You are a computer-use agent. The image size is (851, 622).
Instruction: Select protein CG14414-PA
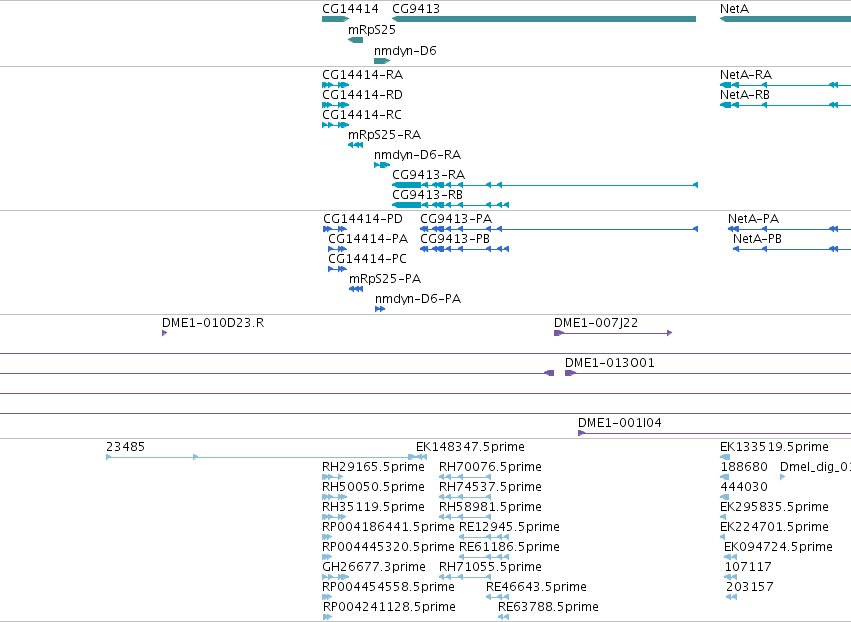click(368, 239)
